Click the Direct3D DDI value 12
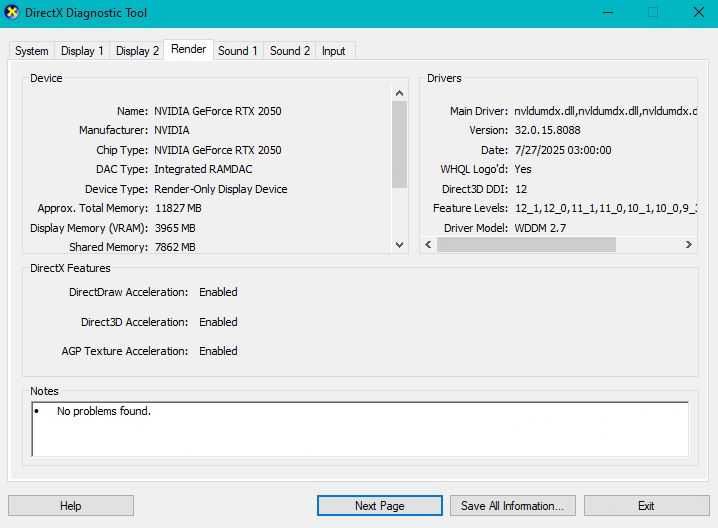718x528 pixels. [521, 189]
